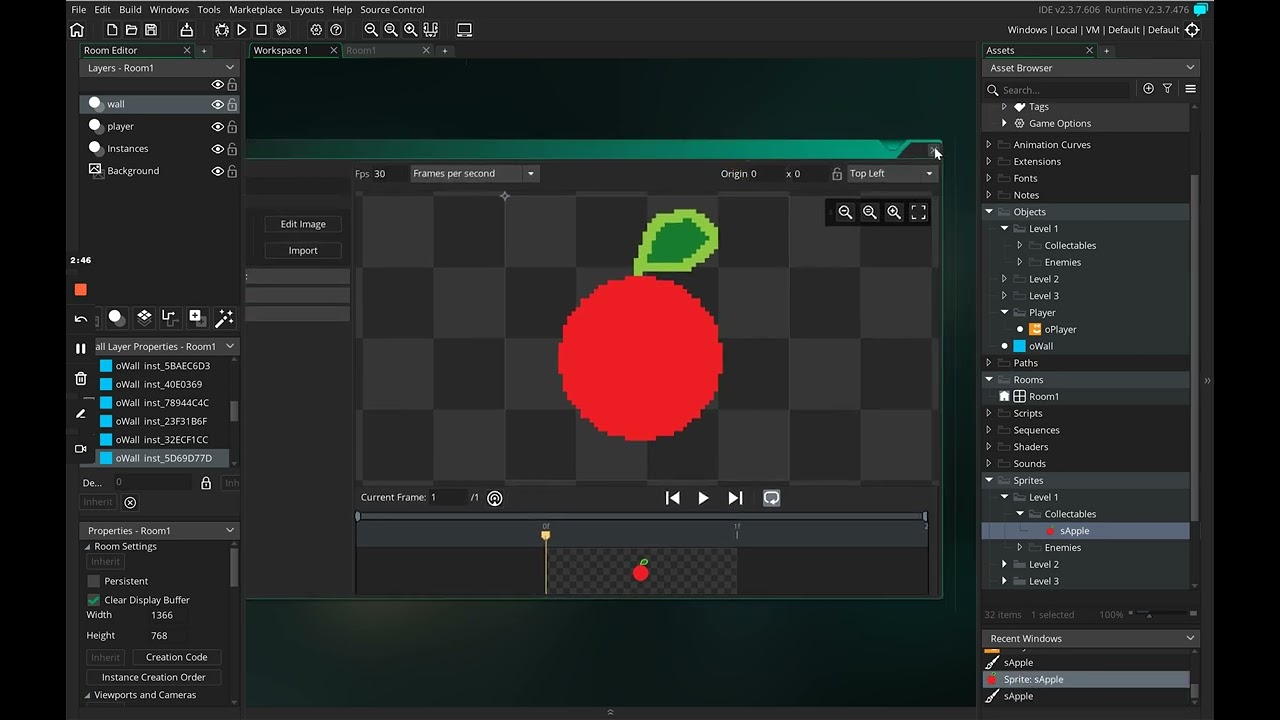The width and height of the screenshot is (1280, 720).
Task: Click the delete trash icon on recorder bar
Action: point(81,379)
